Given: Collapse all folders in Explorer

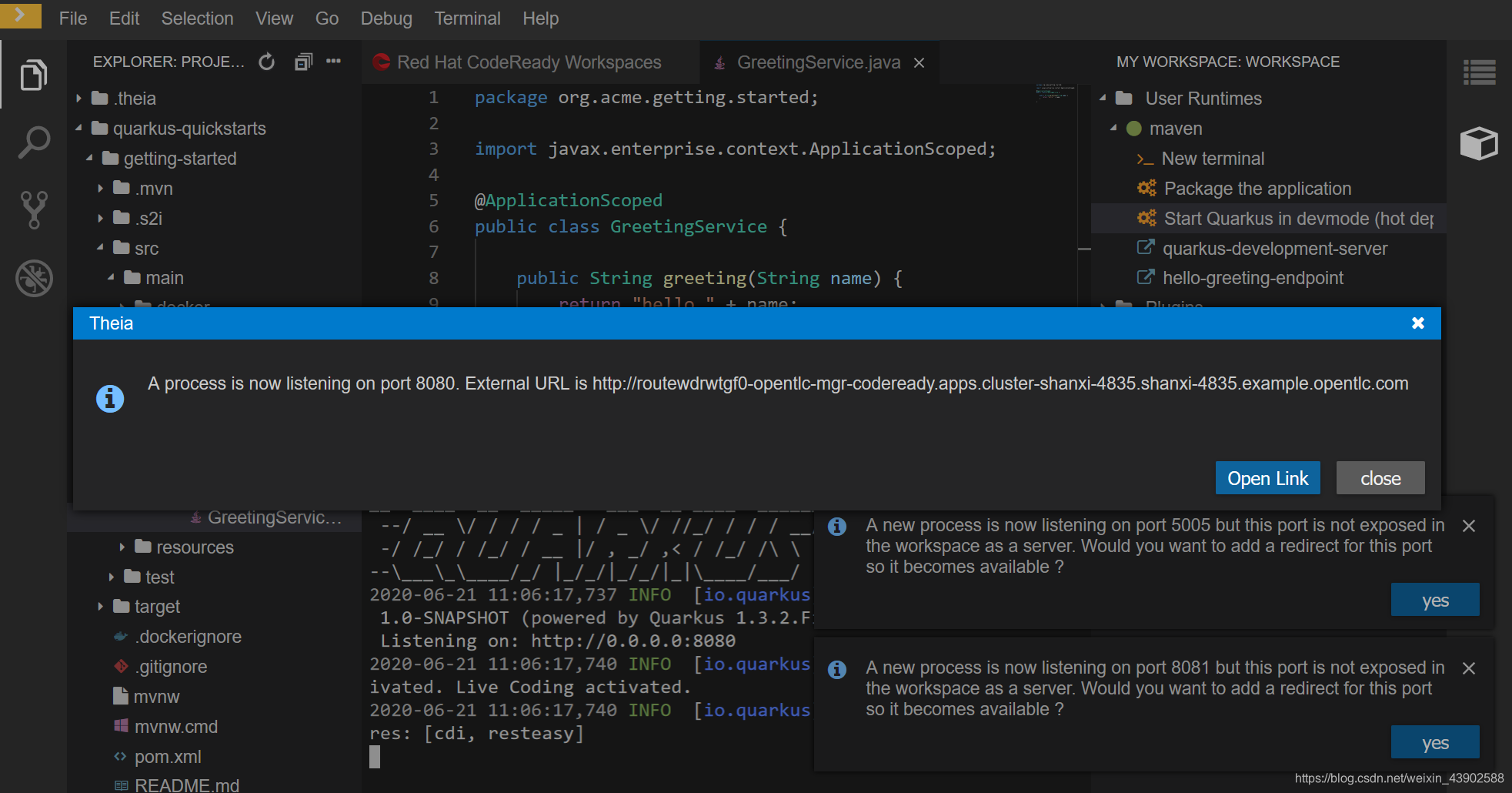Looking at the screenshot, I should pyautogui.click(x=304, y=62).
